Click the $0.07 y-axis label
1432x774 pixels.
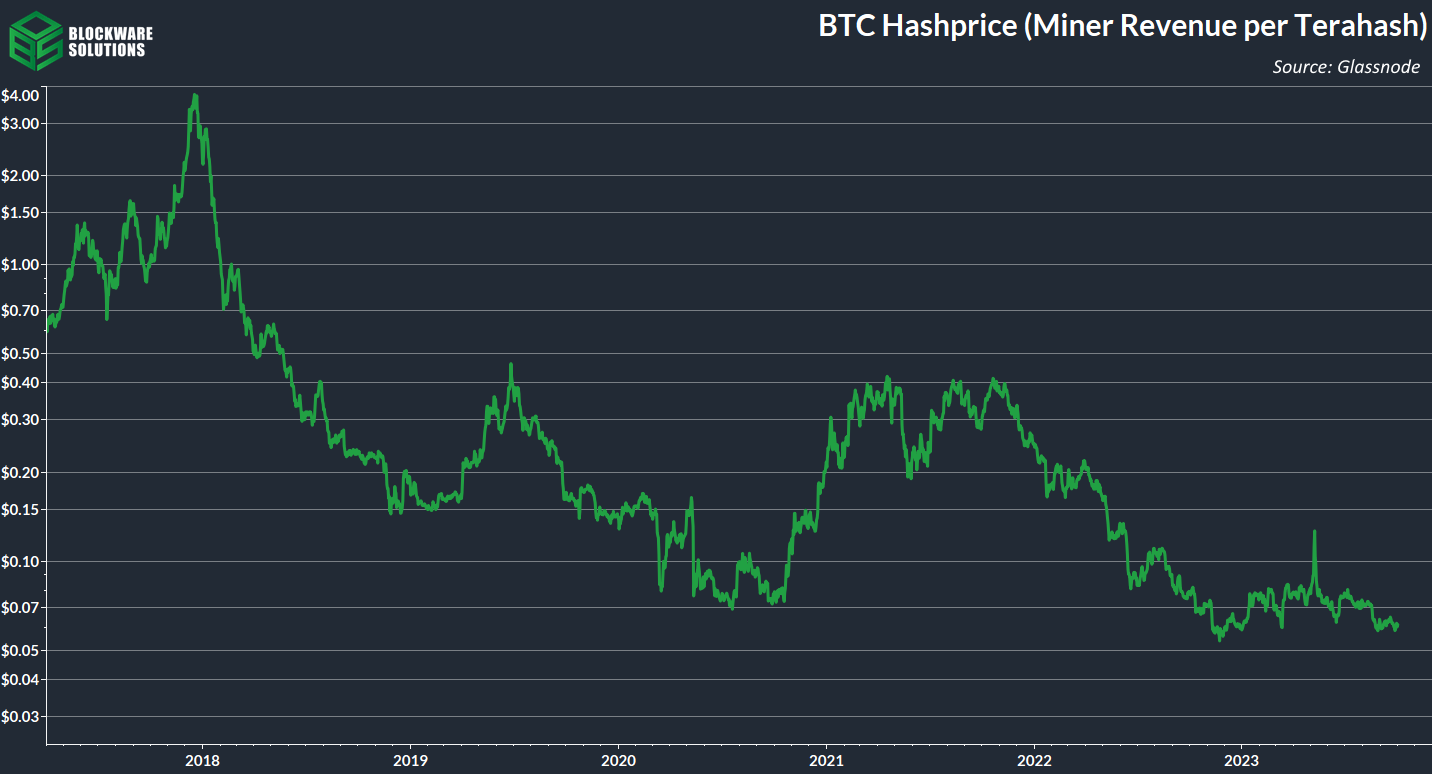(20, 608)
